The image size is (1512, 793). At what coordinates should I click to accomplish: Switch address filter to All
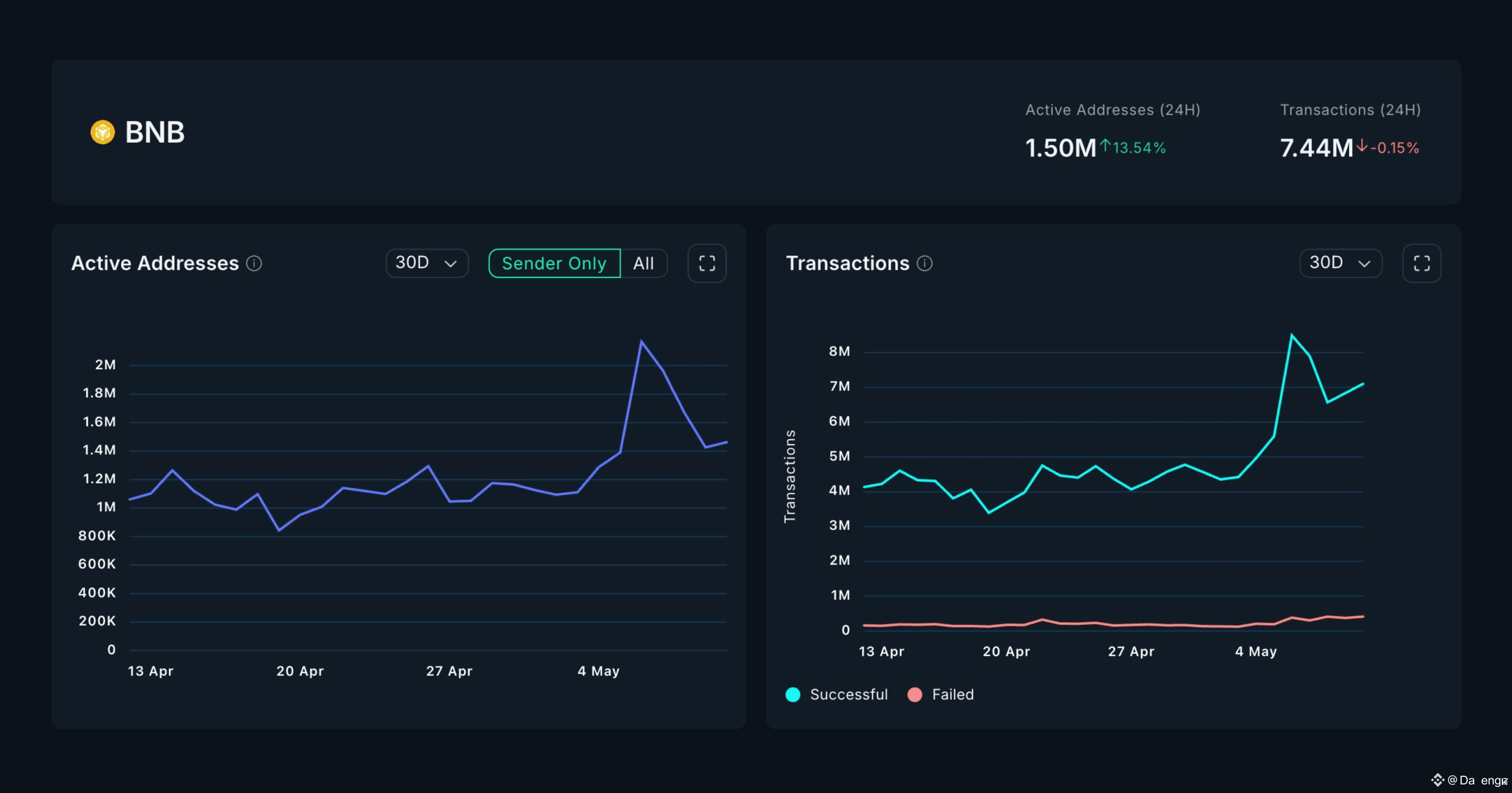coord(643,263)
